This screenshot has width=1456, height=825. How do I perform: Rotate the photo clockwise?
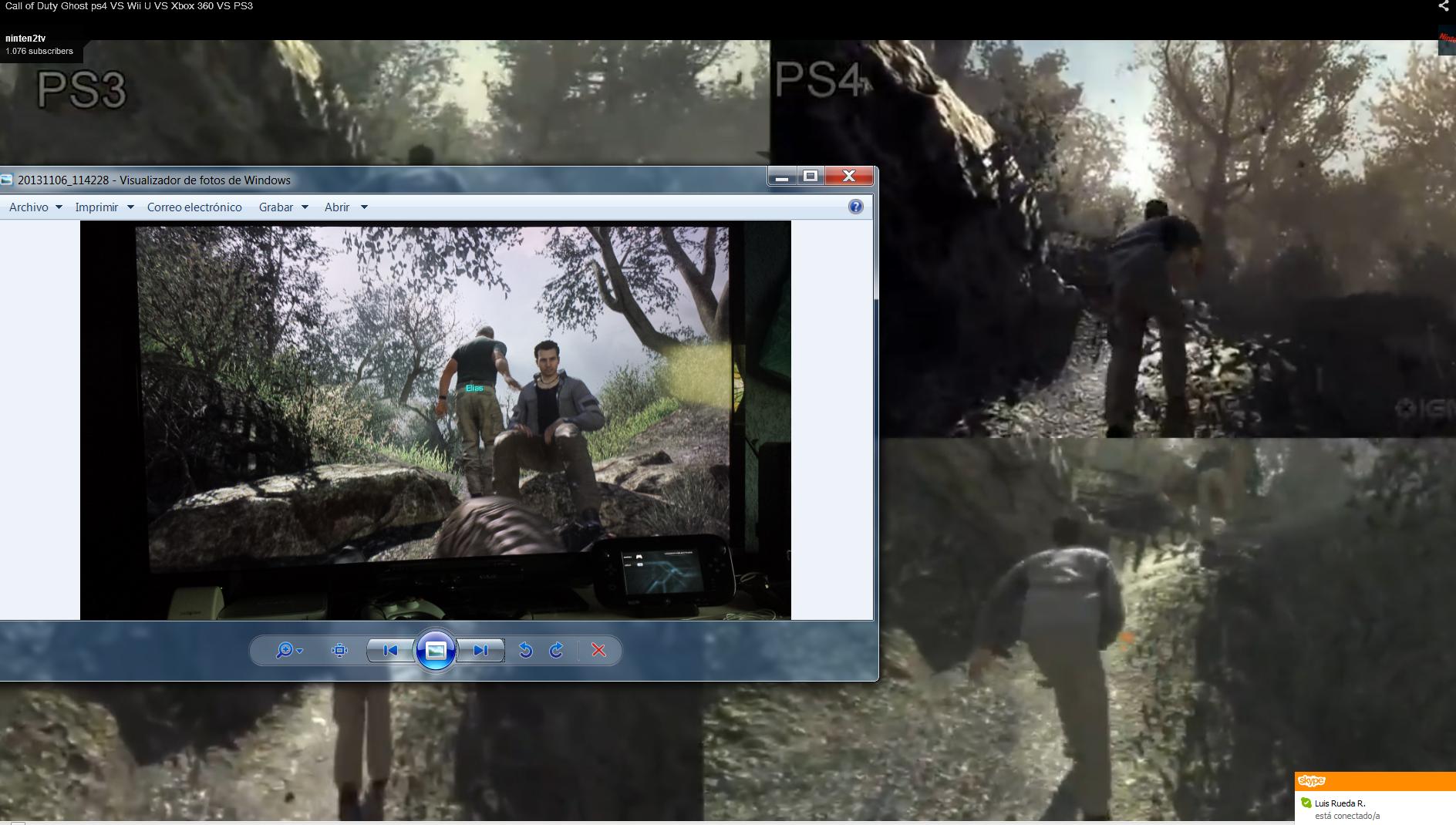[556, 651]
